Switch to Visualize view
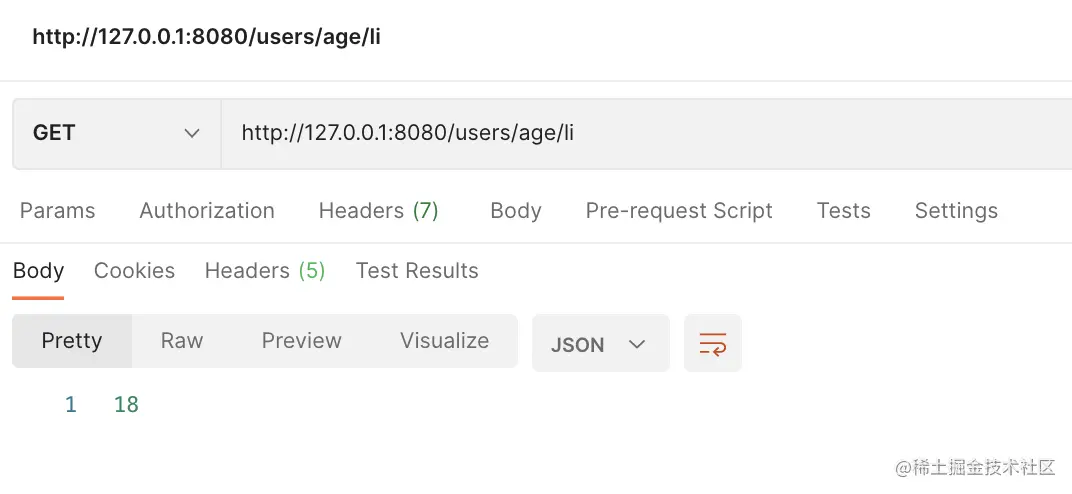 [x=444, y=341]
